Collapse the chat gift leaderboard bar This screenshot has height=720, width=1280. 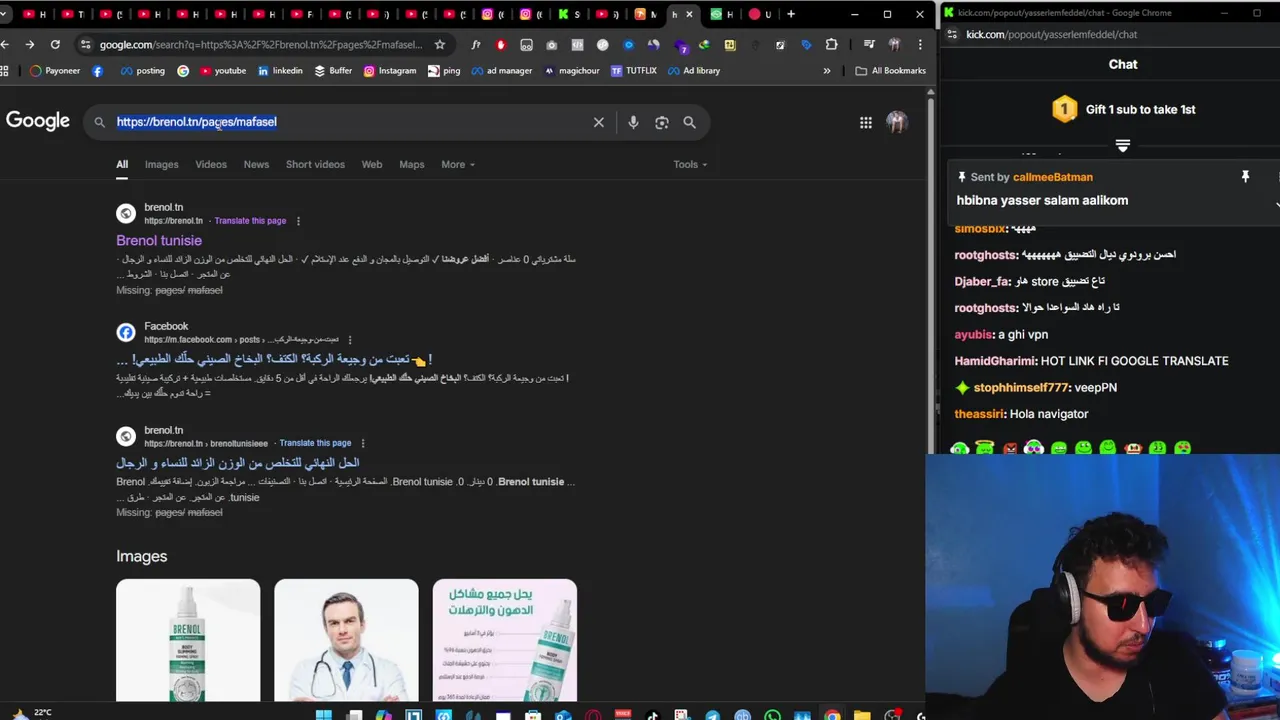1122,146
